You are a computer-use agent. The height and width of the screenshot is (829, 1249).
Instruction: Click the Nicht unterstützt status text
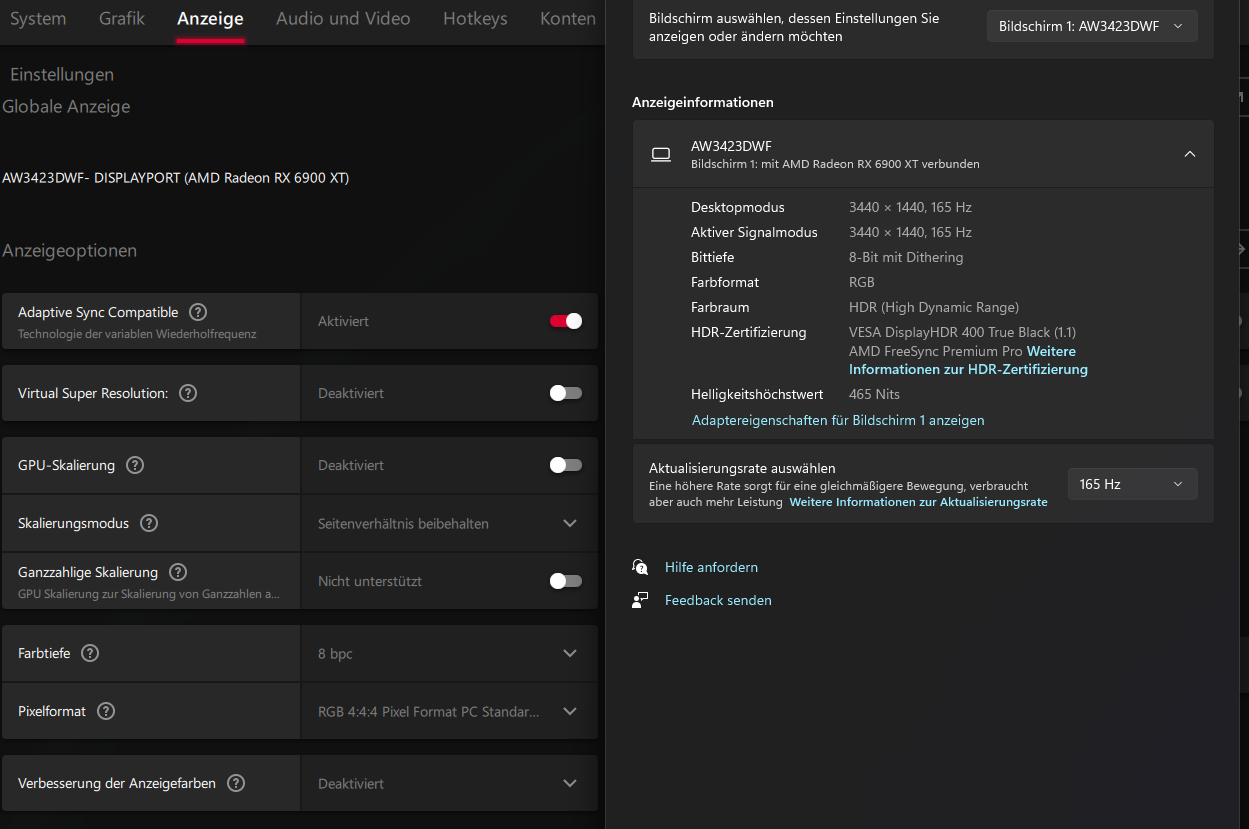370,581
